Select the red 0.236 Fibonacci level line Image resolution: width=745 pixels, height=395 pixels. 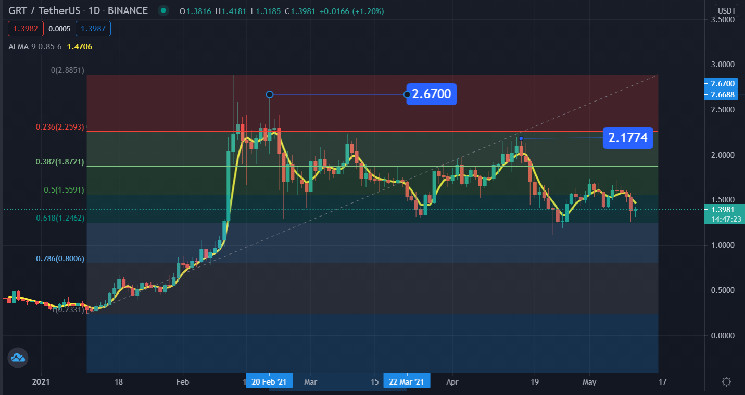372,132
